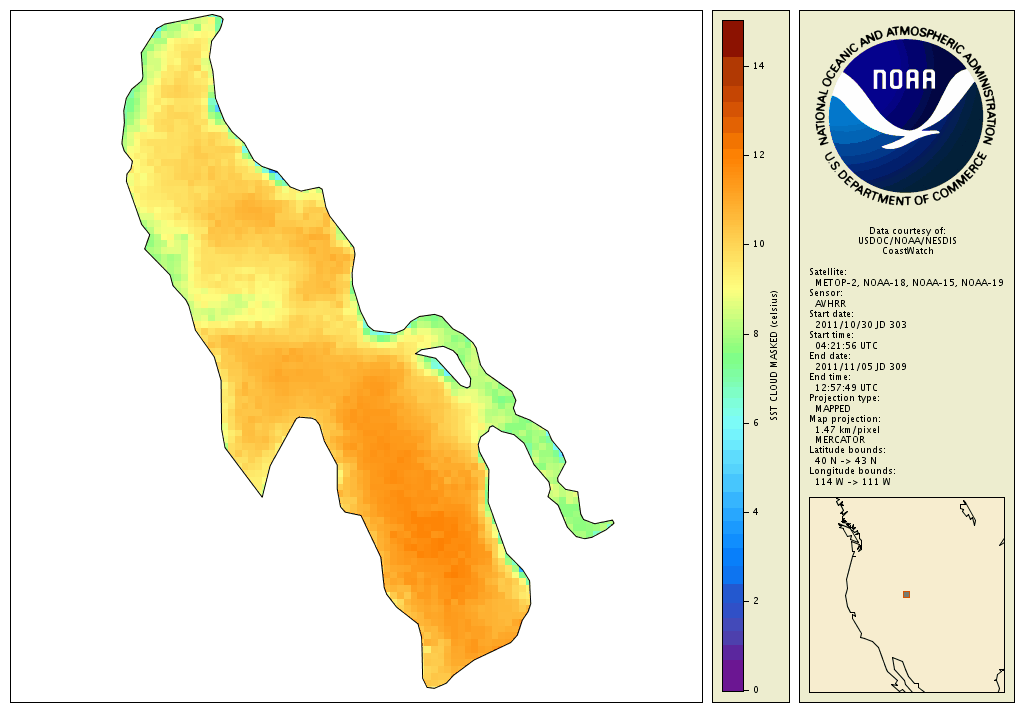
Task: Click the 'MAPPED' projection value
Action: 833,408
